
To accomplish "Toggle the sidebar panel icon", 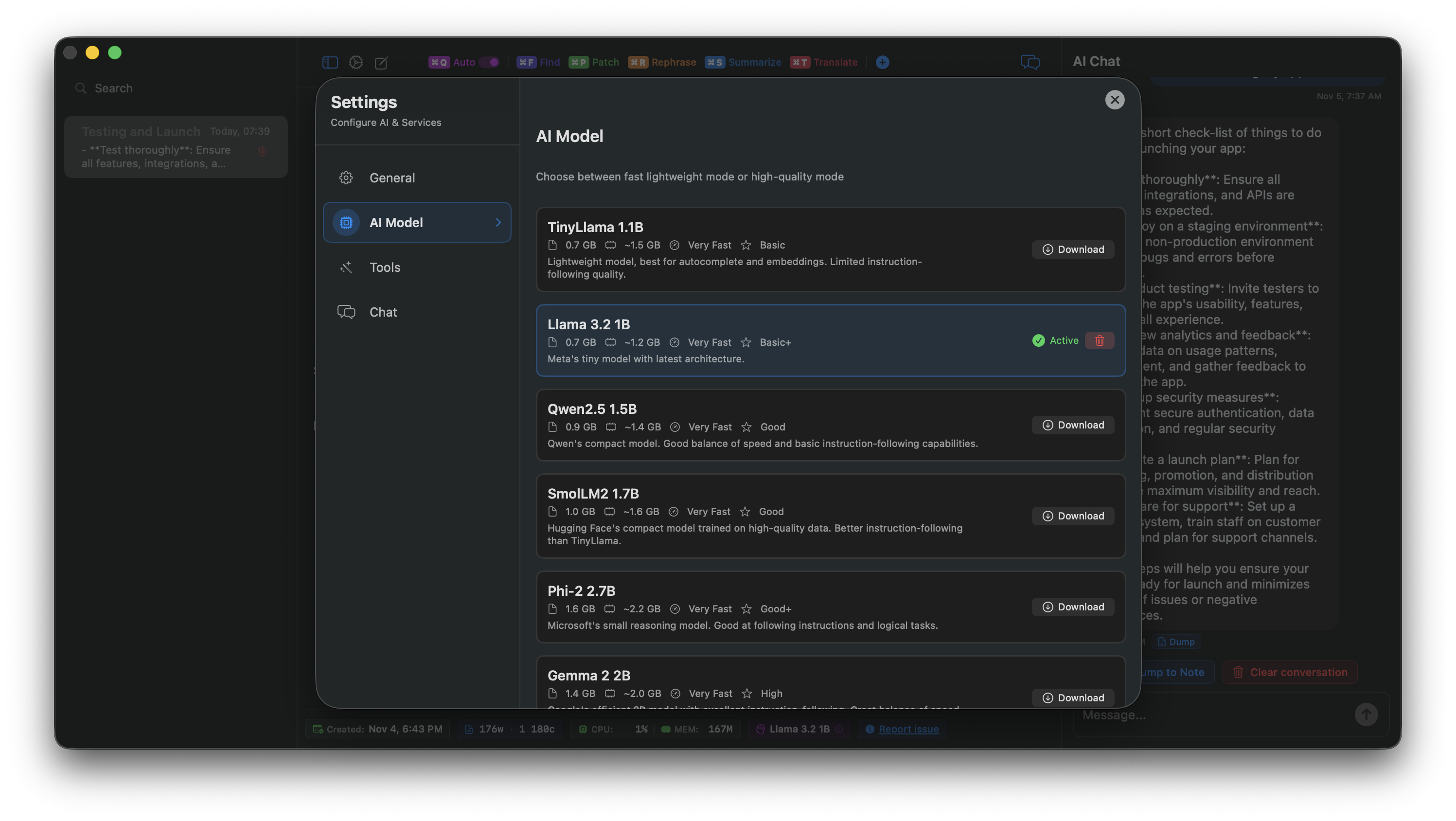I will [330, 62].
